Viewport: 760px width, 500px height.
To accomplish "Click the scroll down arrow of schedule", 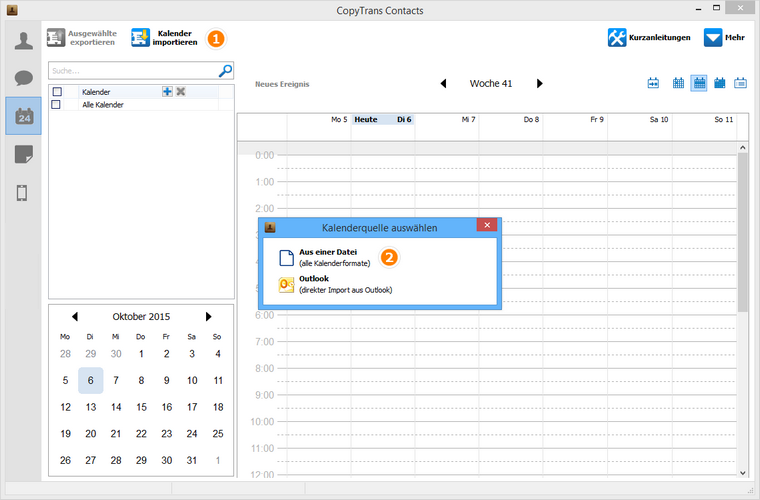I will click(x=743, y=473).
